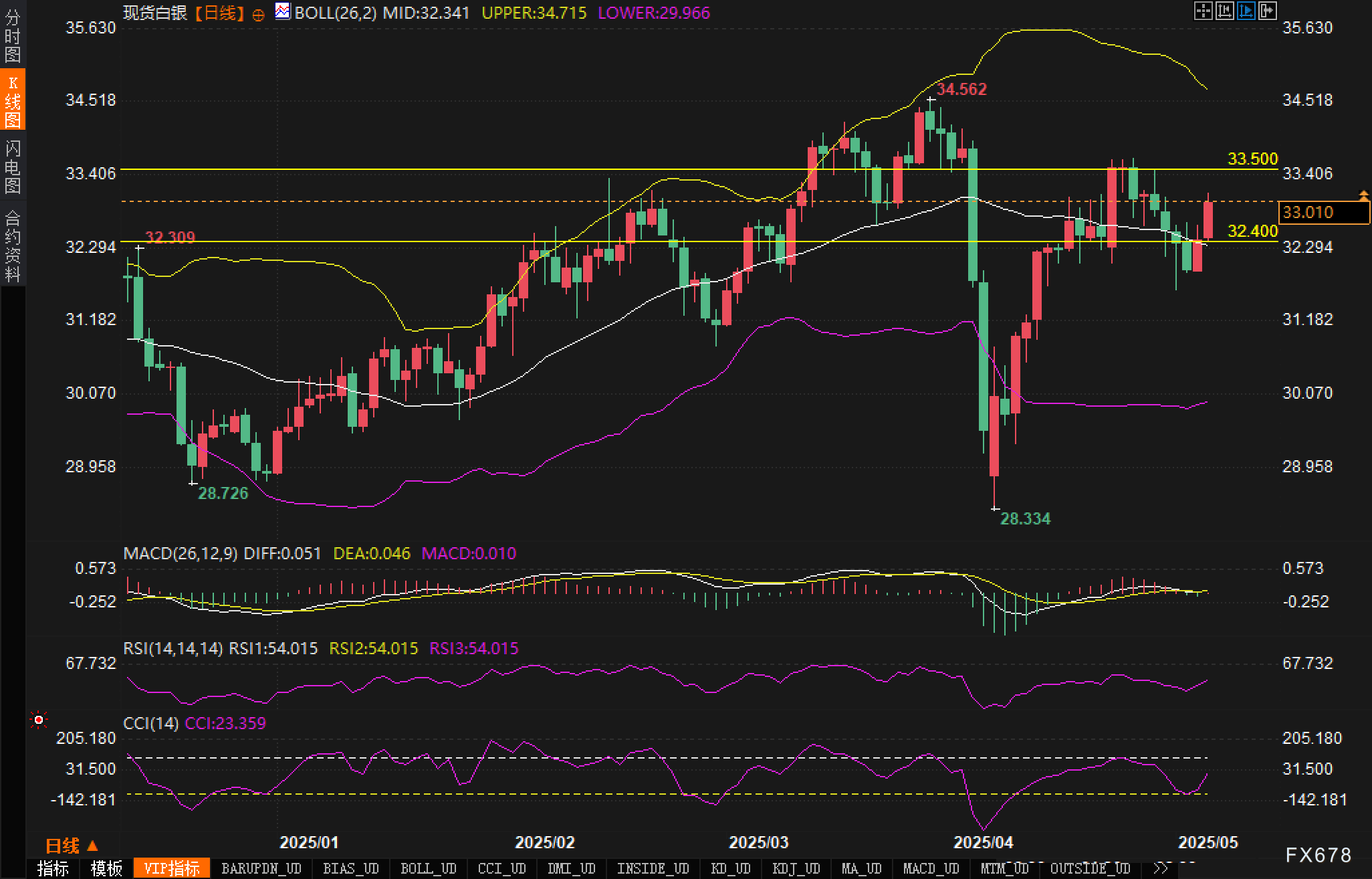Open the 模板 template menu
Screen dimensions: 1372x879
106,868
